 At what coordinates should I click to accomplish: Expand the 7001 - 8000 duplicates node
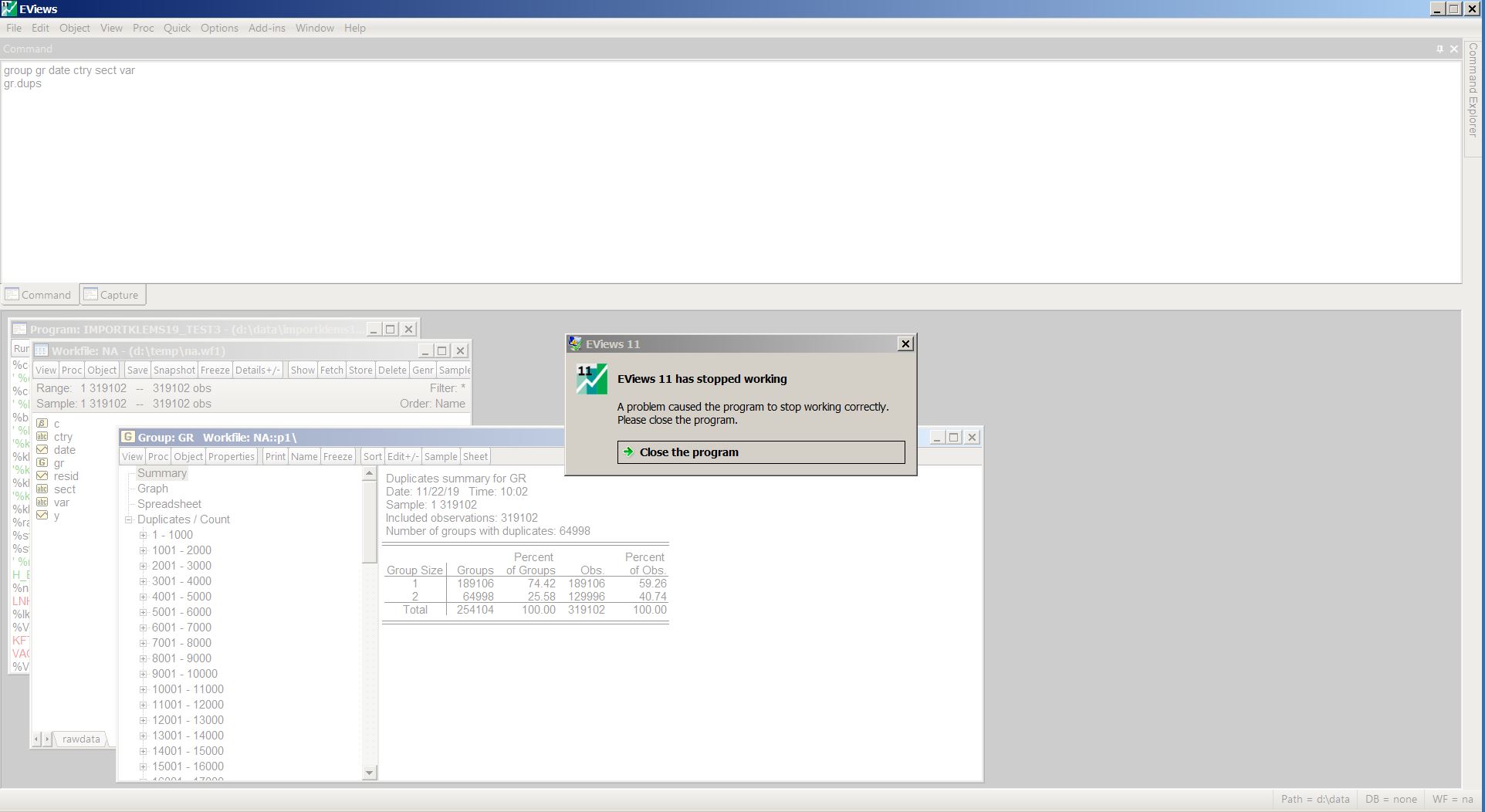point(143,643)
